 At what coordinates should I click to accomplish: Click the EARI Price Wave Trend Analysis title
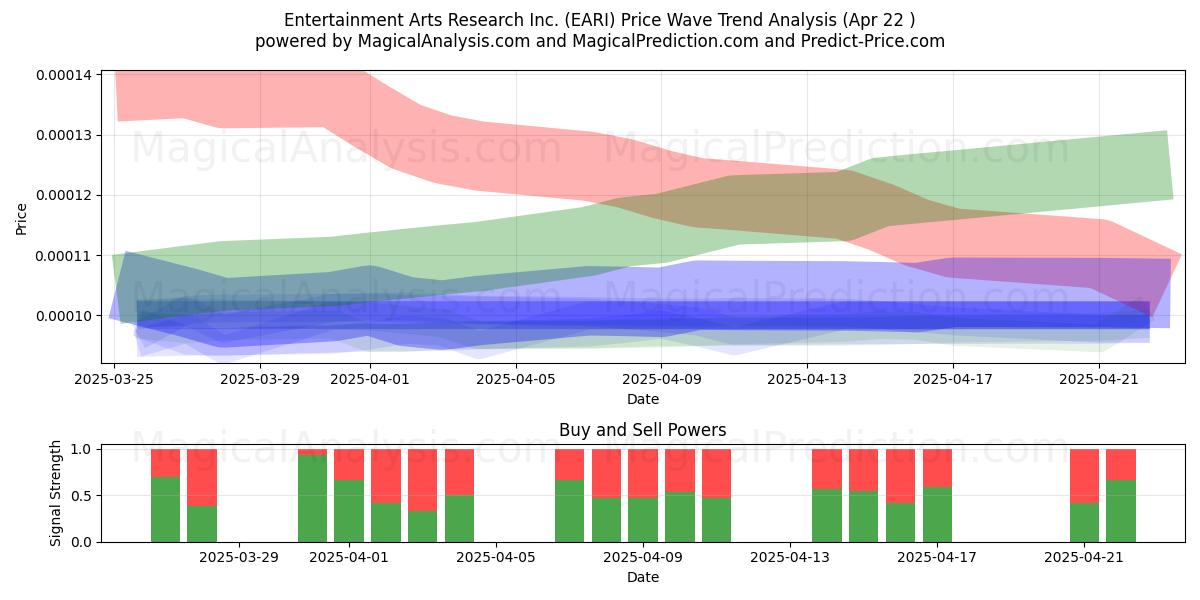[600, 20]
